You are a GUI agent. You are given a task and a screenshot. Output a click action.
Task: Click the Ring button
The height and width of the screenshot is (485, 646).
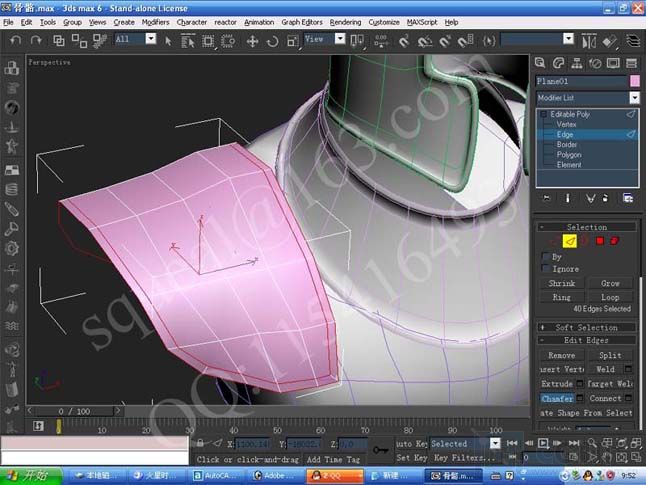562,297
